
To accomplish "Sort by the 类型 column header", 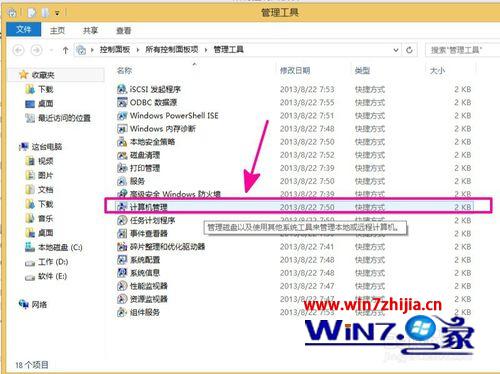I will (362, 70).
